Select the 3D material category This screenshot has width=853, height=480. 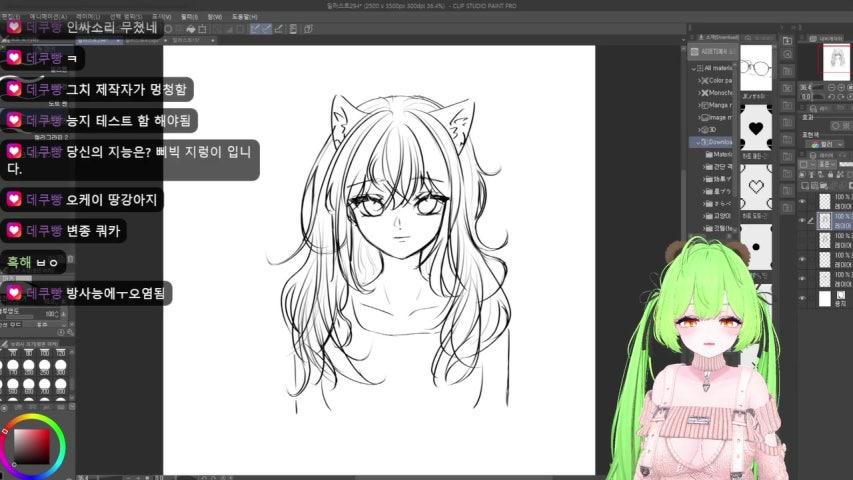tap(709, 130)
